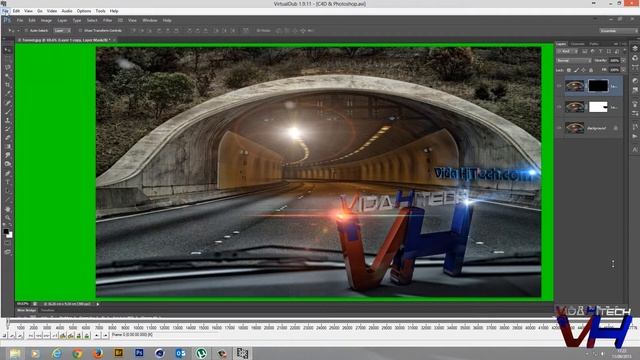Open the Normal blend mode dropdown

click(x=573, y=60)
